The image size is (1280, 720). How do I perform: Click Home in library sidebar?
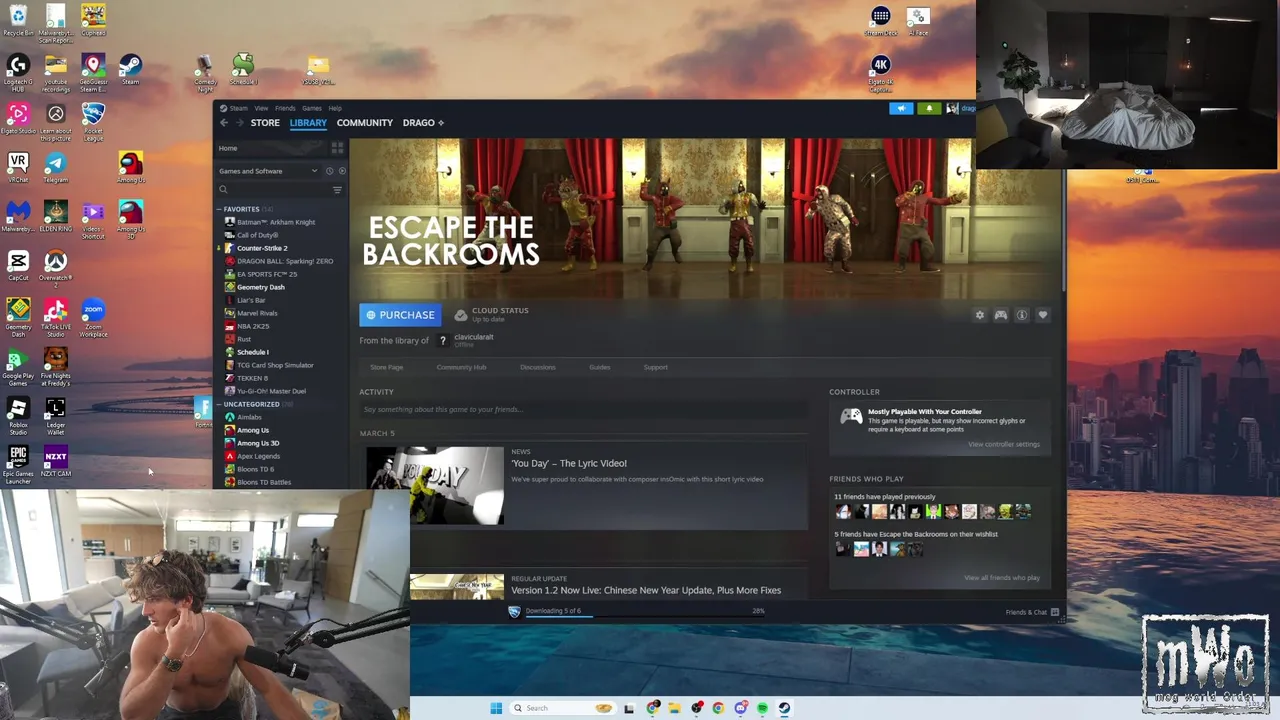pos(228,148)
